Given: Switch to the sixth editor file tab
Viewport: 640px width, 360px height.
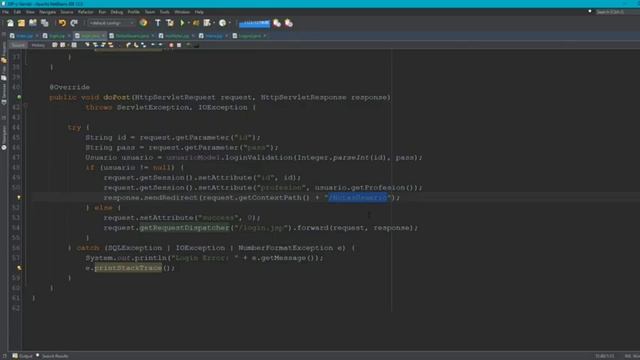Looking at the screenshot, I should tap(213, 36).
